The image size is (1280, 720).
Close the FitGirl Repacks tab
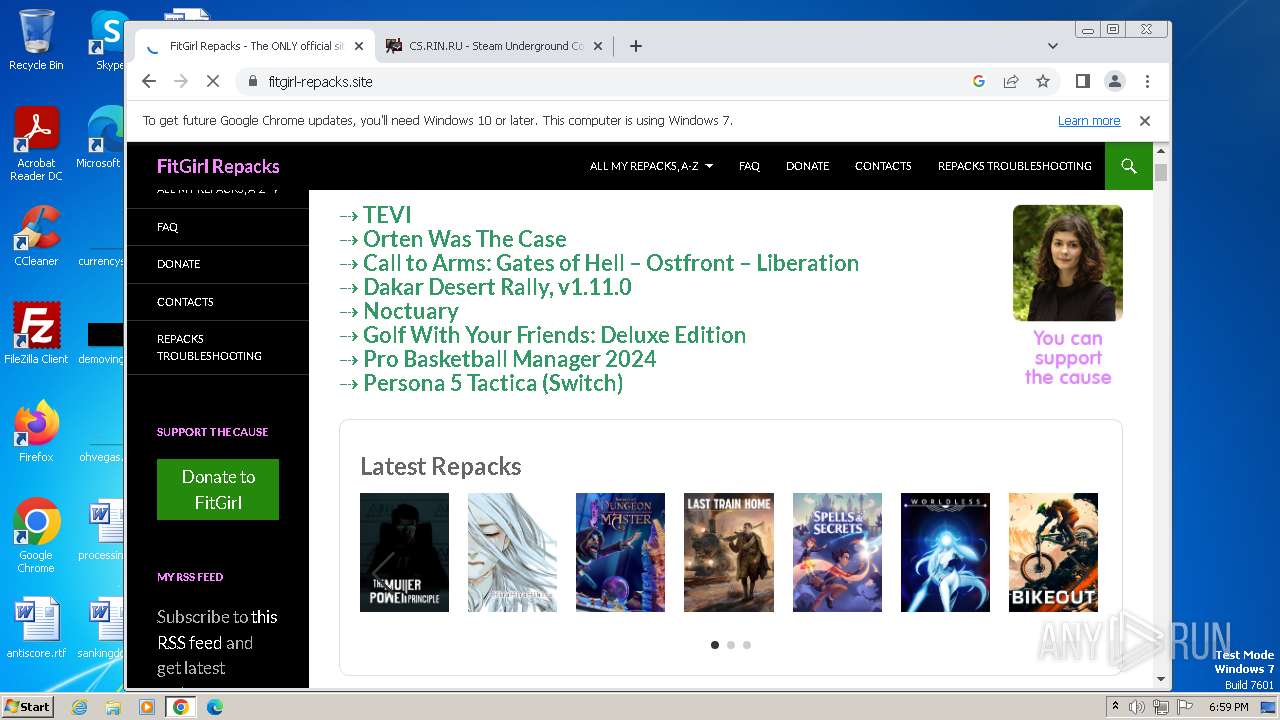[x=359, y=46]
